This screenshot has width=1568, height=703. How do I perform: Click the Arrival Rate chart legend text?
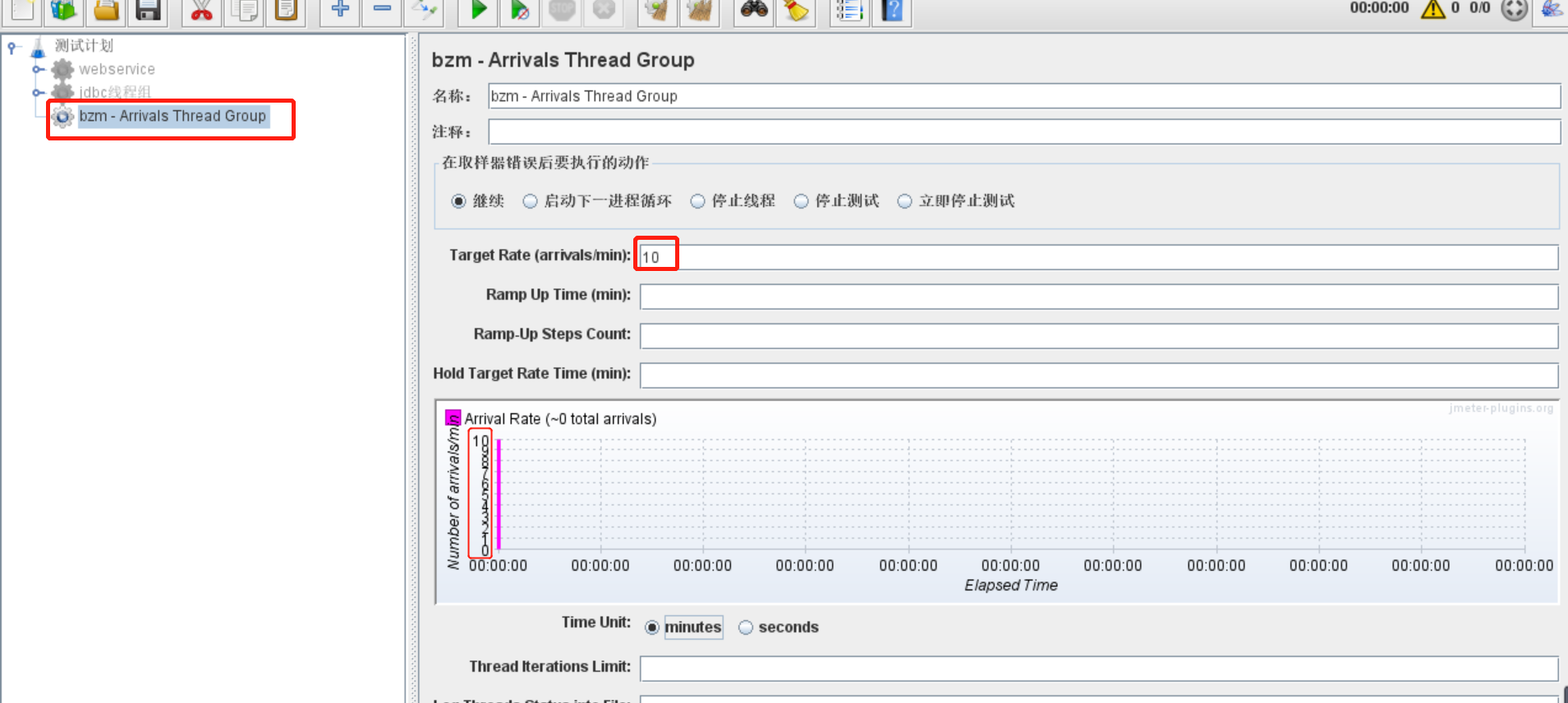(560, 419)
